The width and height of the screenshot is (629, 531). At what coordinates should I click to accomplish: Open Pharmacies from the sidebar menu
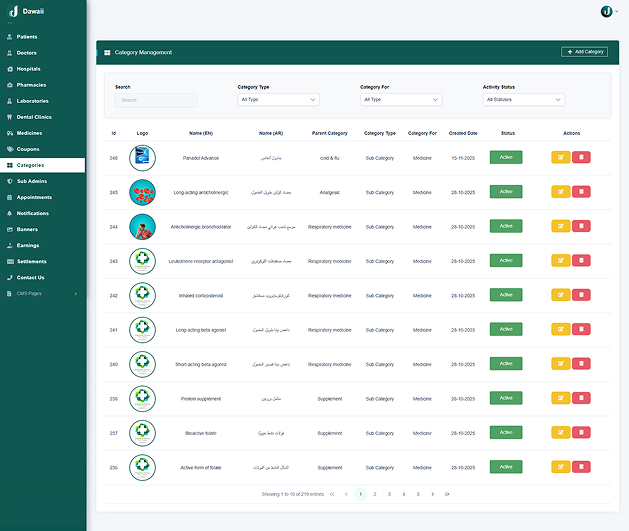tap(32, 85)
